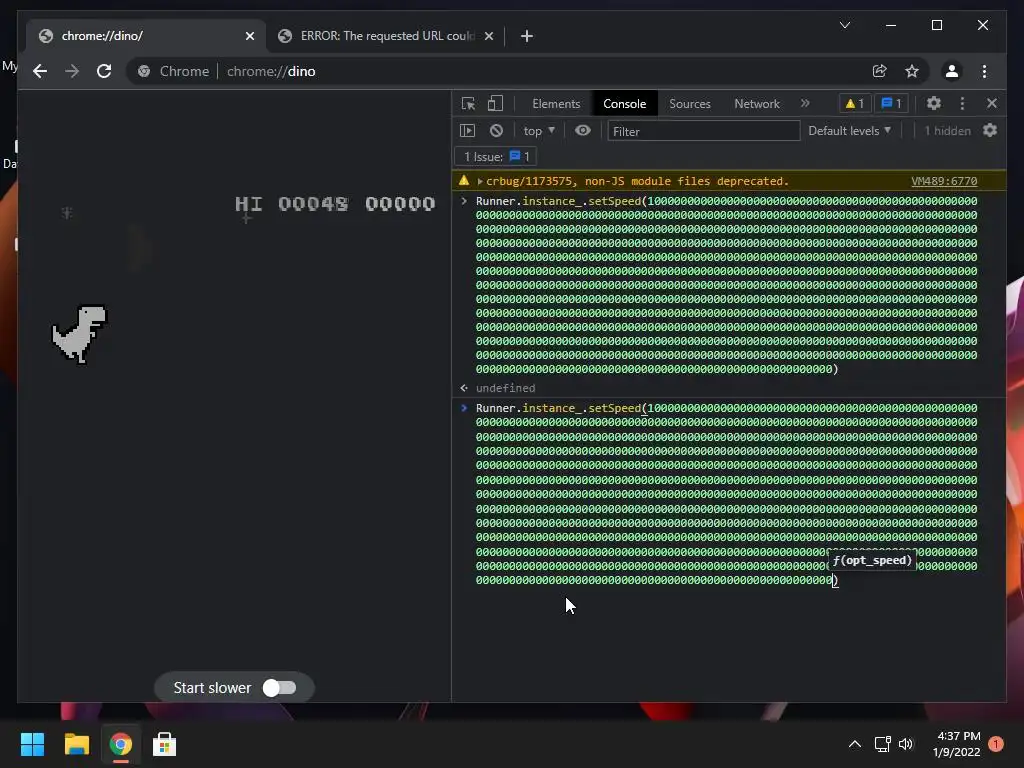Open the Windows Start menu
Image resolution: width=1024 pixels, height=768 pixels.
pyautogui.click(x=32, y=744)
